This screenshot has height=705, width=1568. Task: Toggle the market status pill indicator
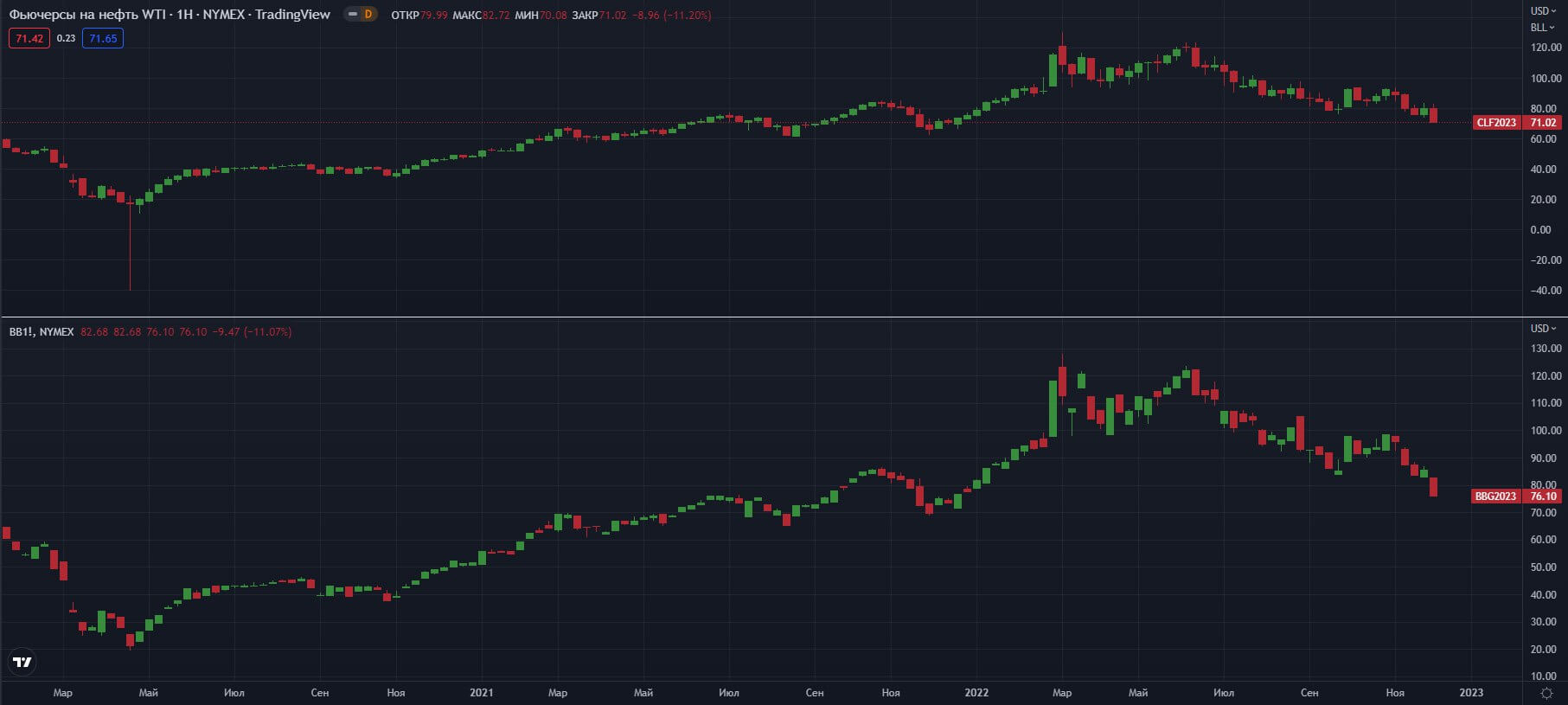tap(353, 15)
